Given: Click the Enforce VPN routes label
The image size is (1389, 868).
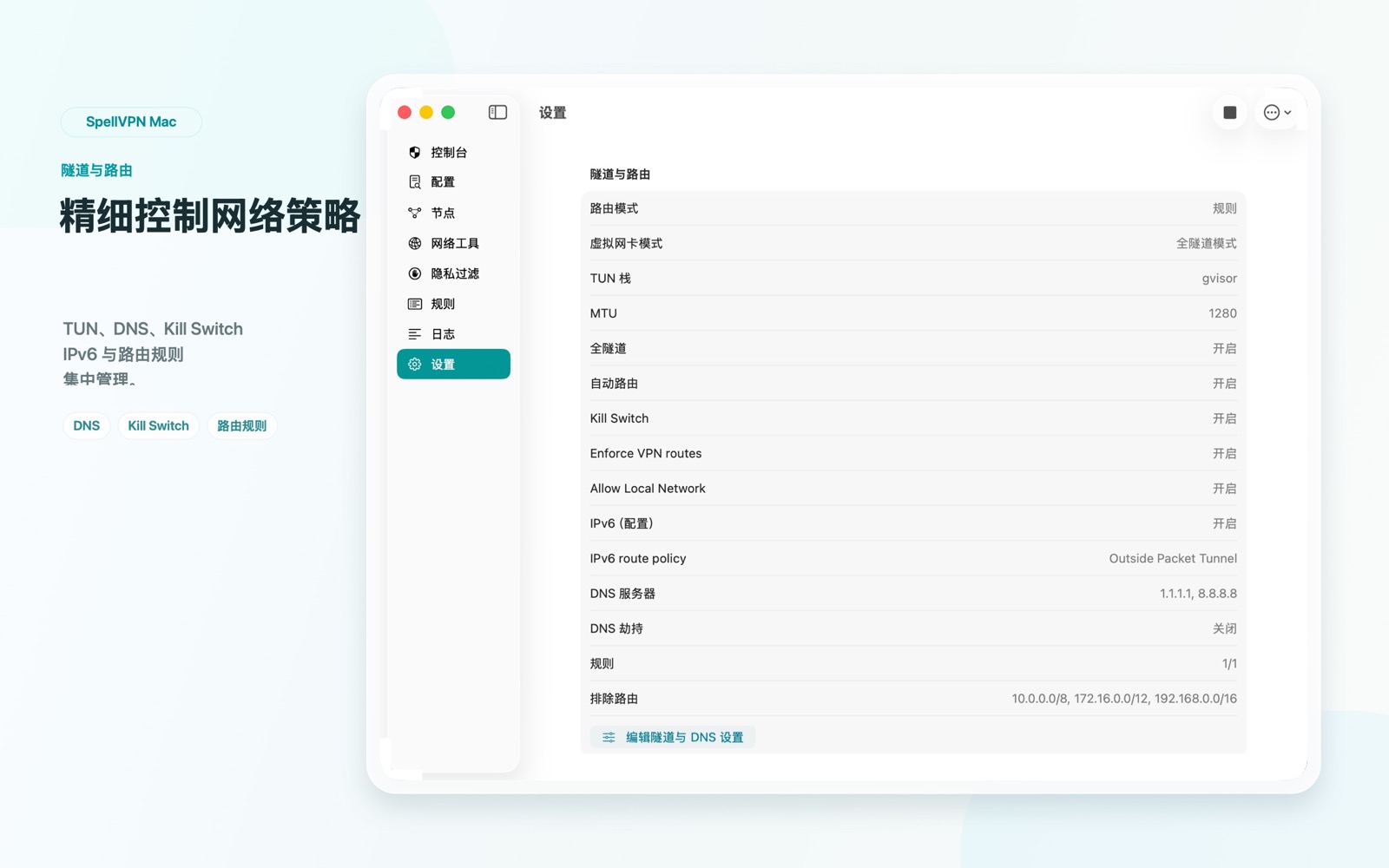Looking at the screenshot, I should 646,453.
